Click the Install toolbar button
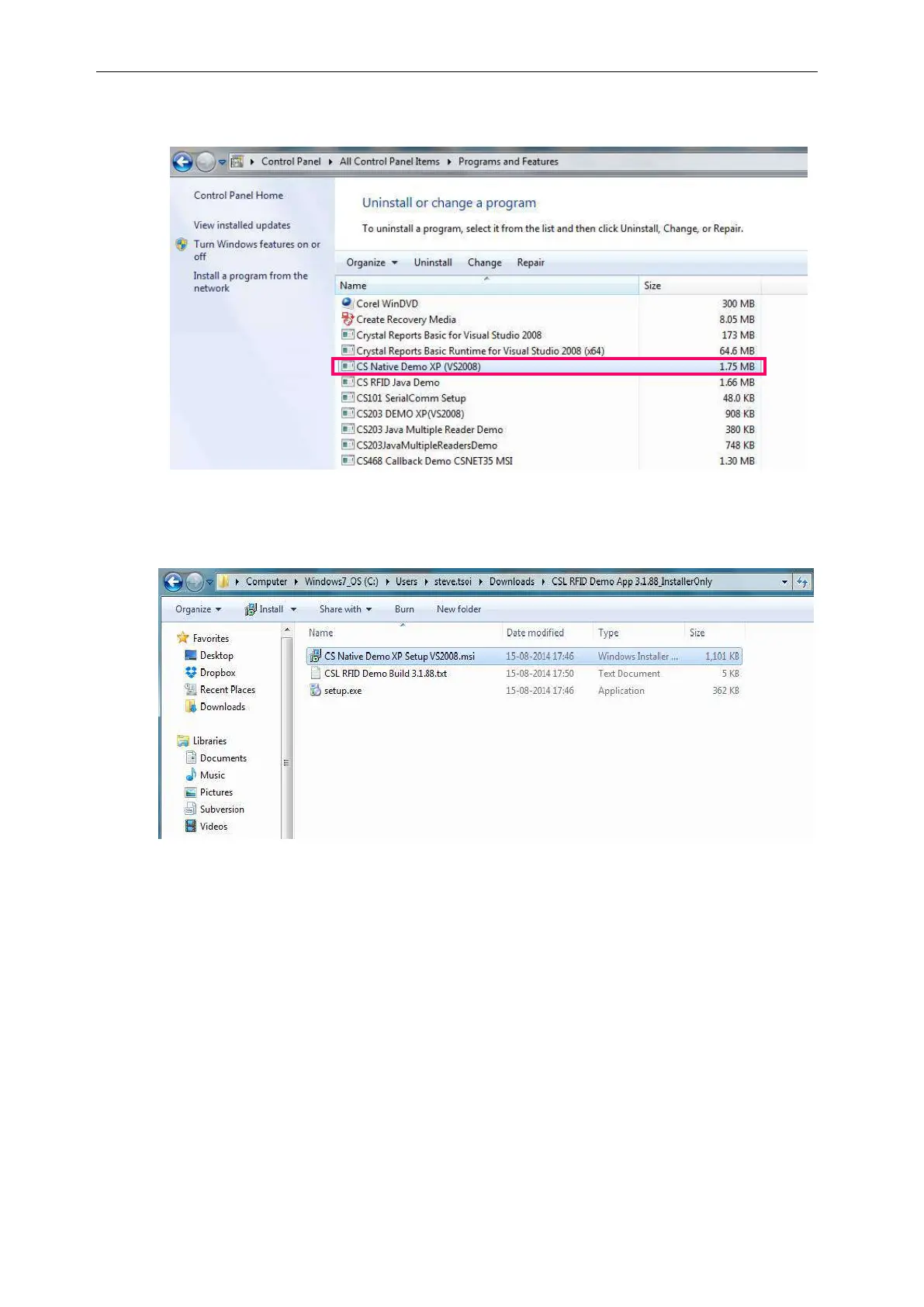This screenshot has width=924, height=1307. 265,609
